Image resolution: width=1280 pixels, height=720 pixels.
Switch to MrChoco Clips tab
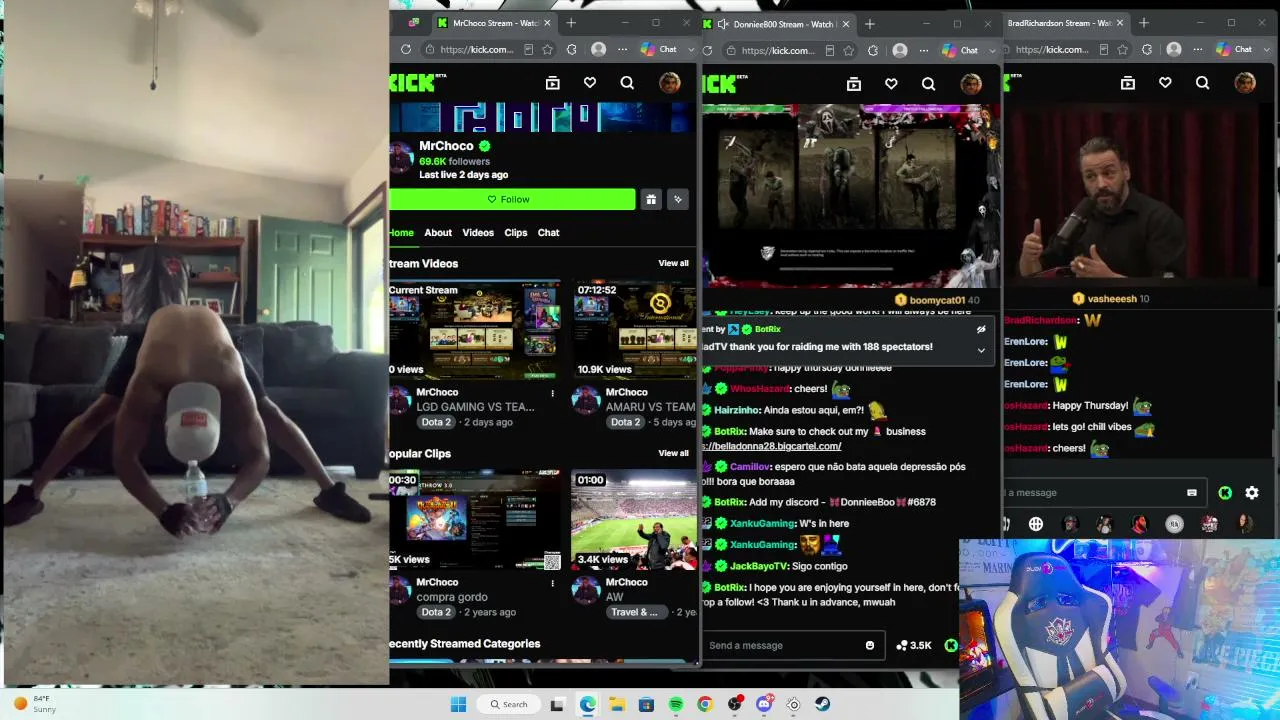(516, 233)
